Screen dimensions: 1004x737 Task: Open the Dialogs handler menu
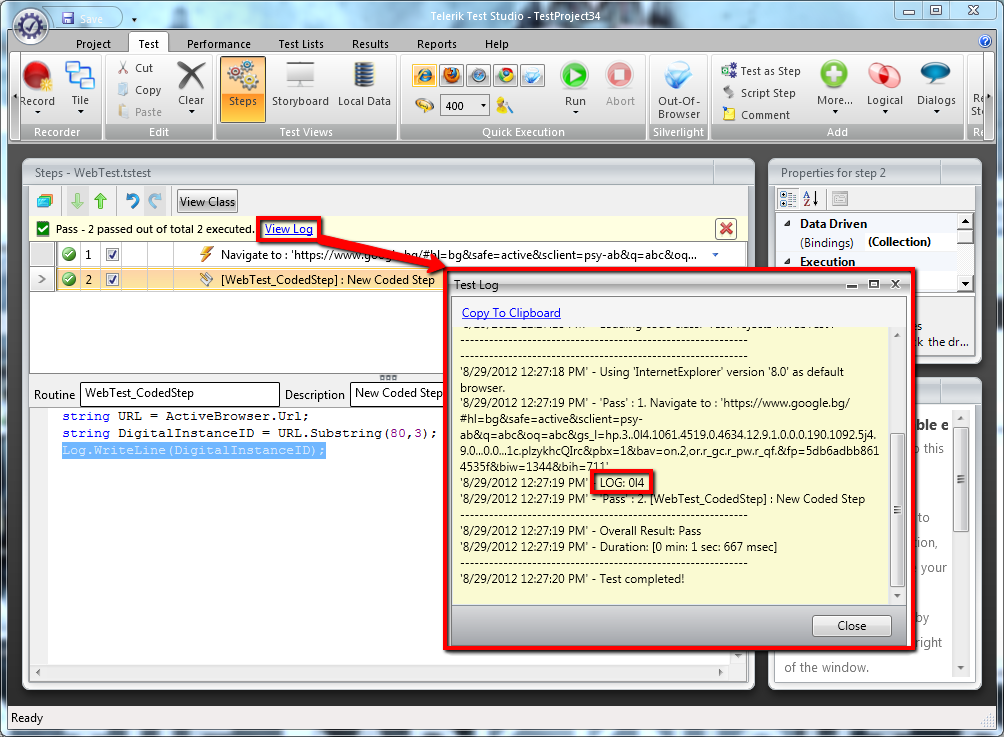tap(935, 88)
